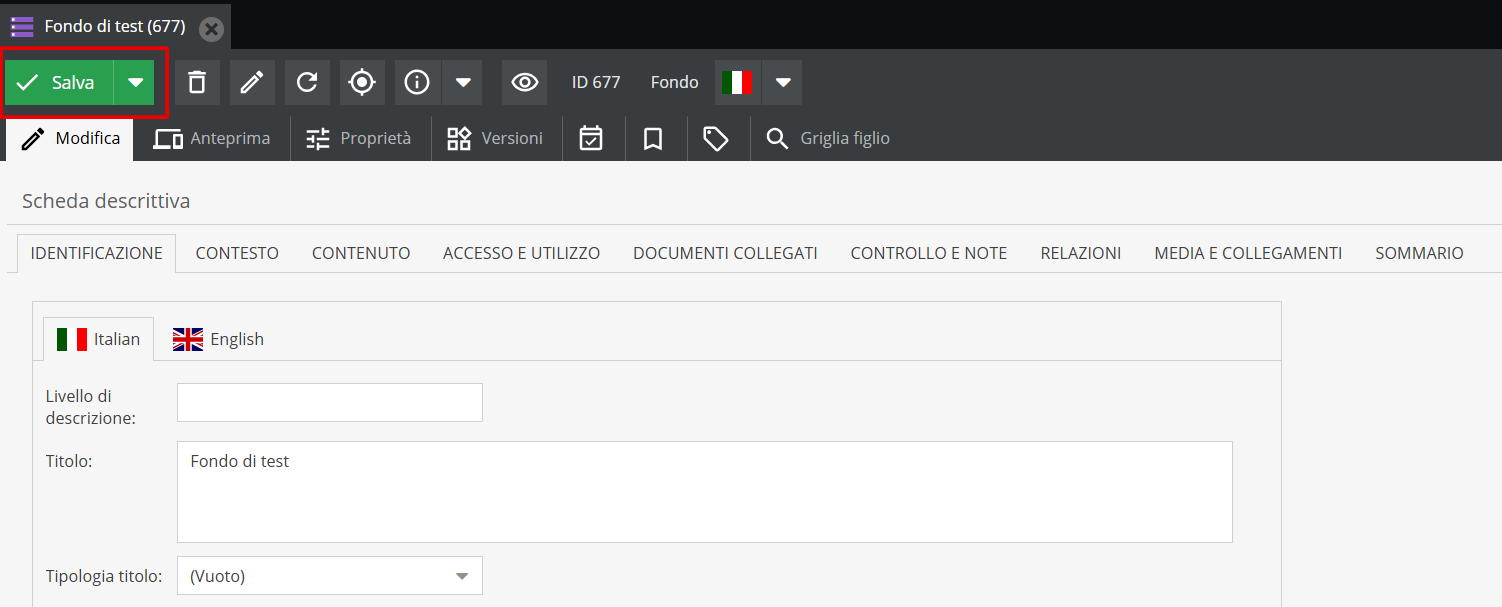Open the info icon for record details
1502x607 pixels.
pos(417,82)
